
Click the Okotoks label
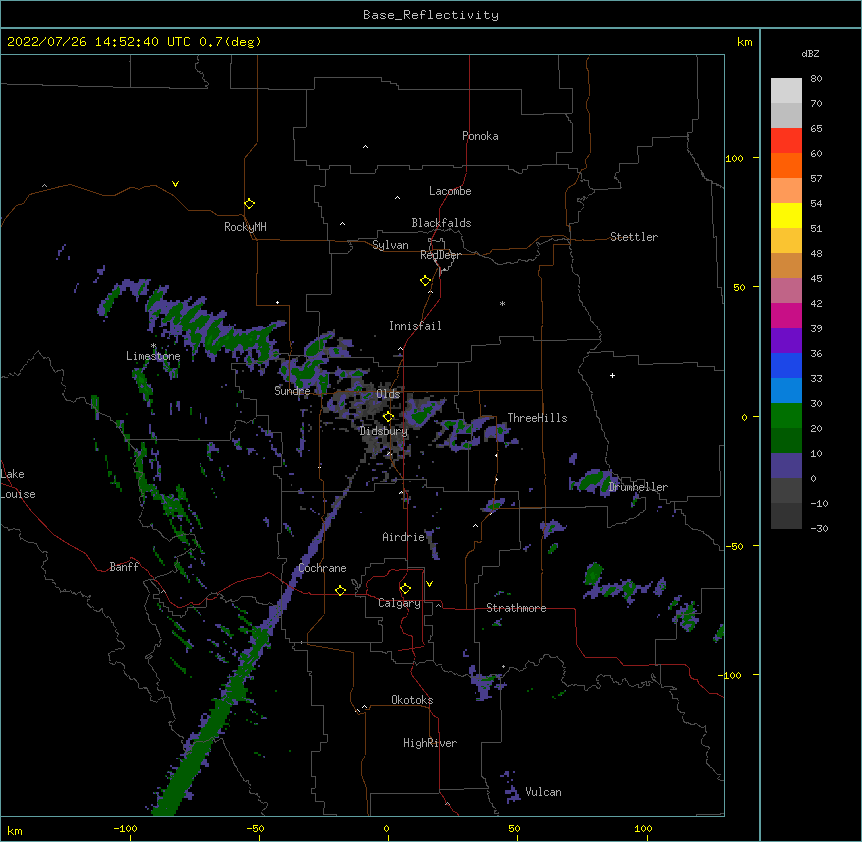tap(412, 700)
